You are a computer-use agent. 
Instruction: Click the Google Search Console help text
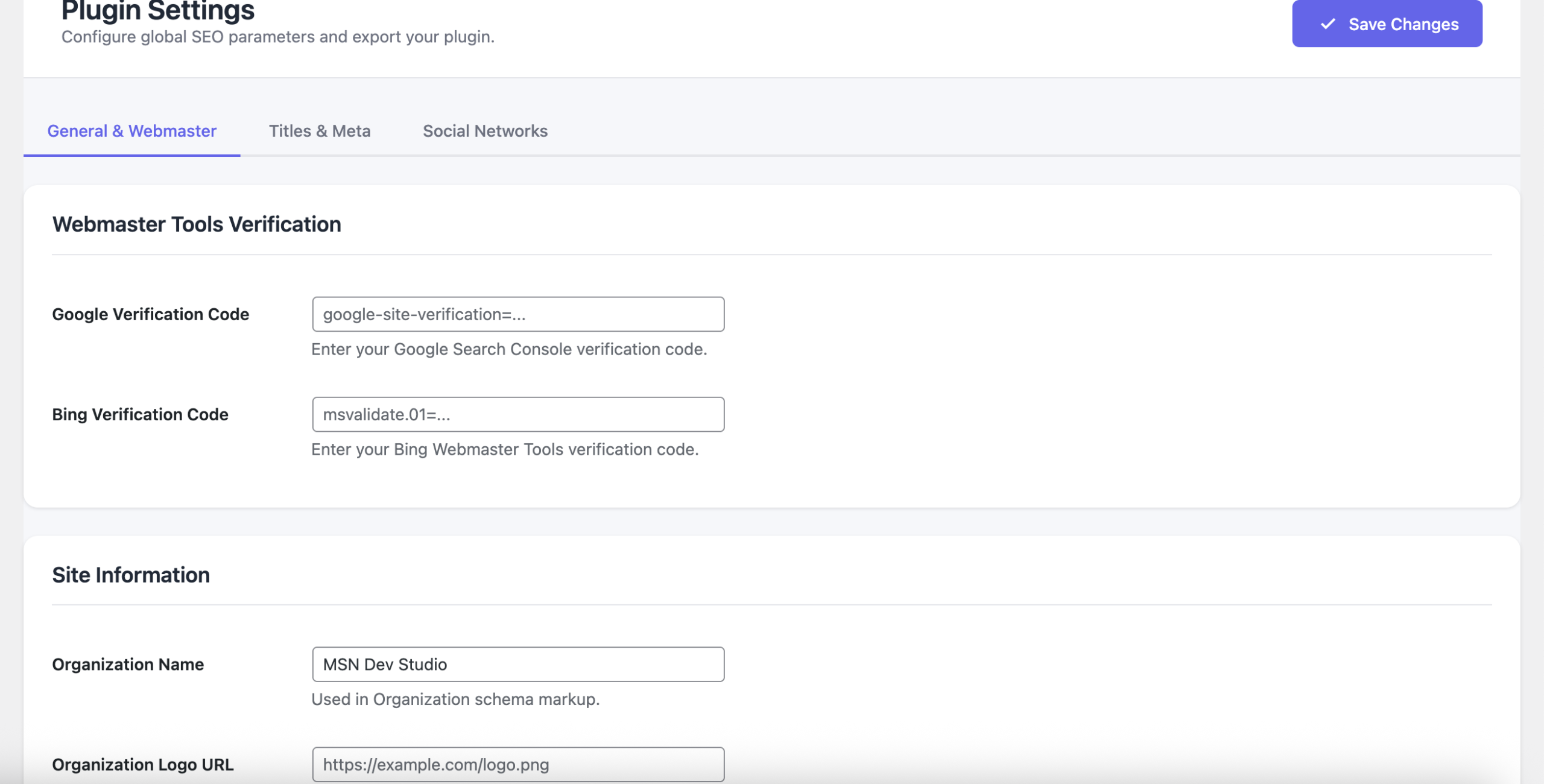pos(509,349)
